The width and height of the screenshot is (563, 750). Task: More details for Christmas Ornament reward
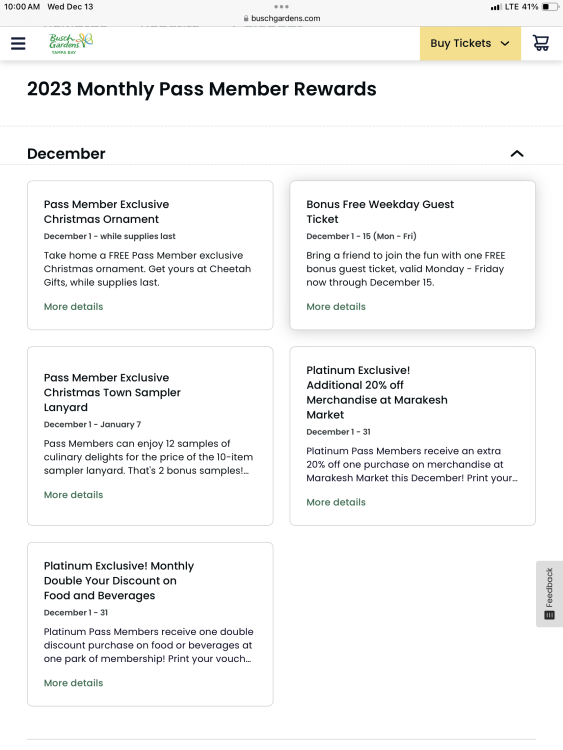[74, 307]
